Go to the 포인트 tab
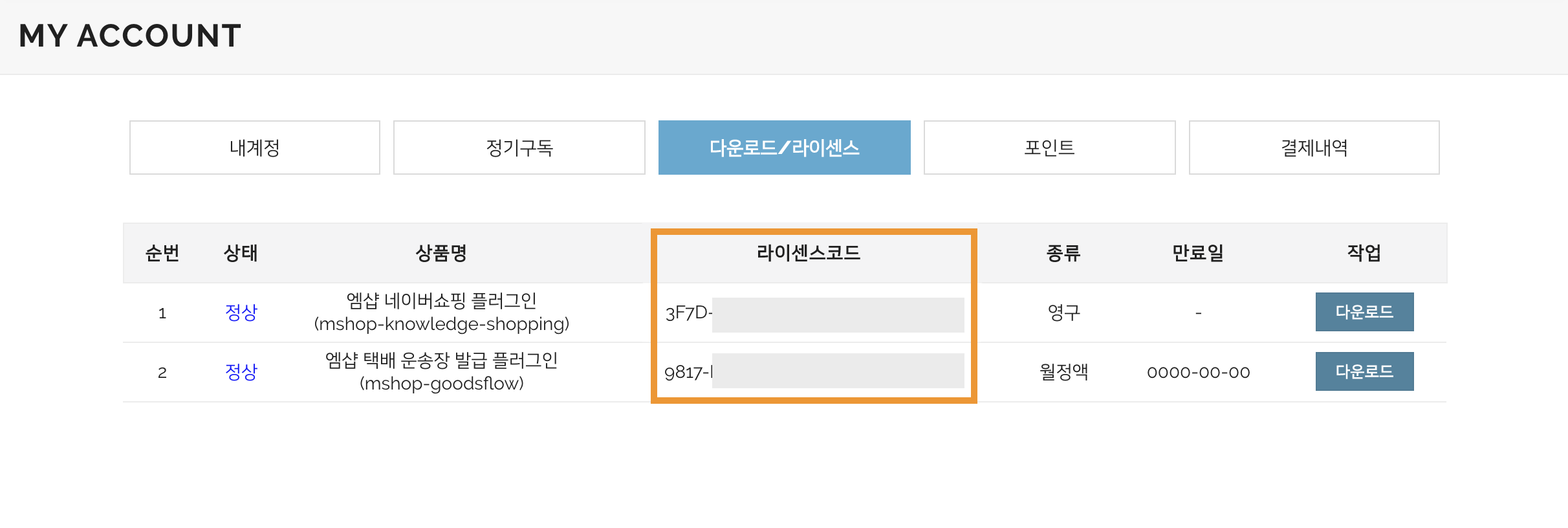 tap(1049, 148)
